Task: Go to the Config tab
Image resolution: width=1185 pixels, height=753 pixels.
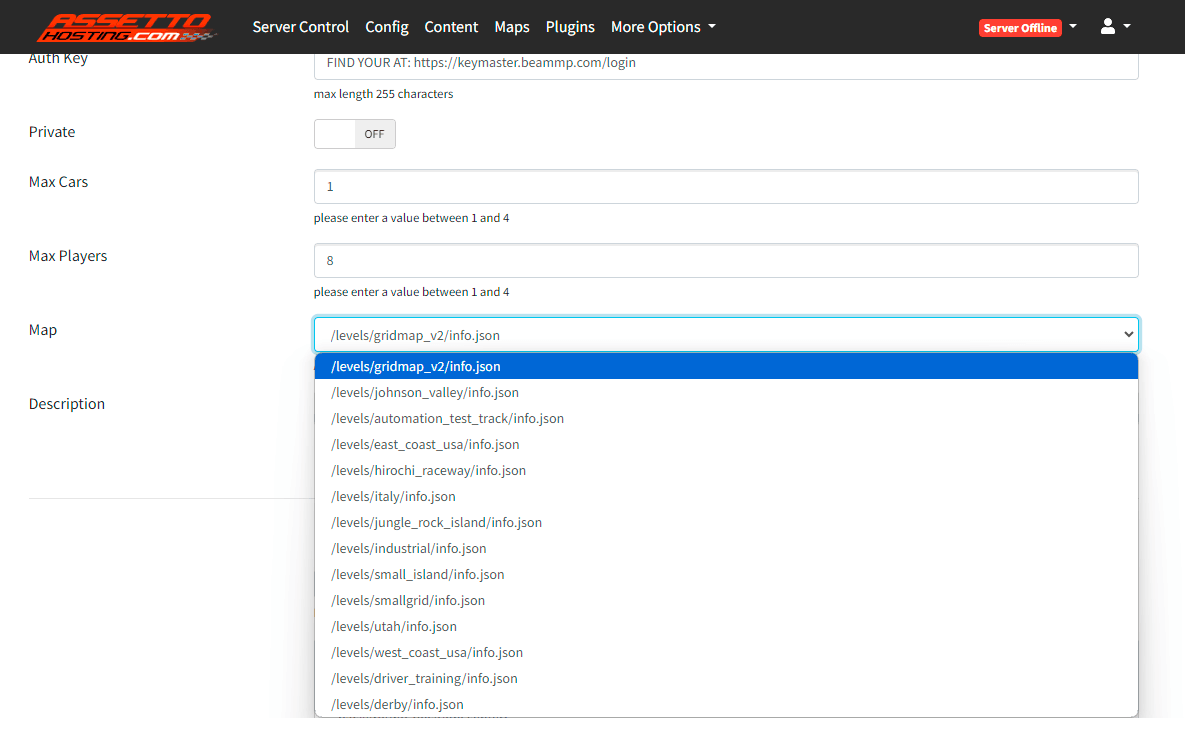Action: pyautogui.click(x=387, y=27)
